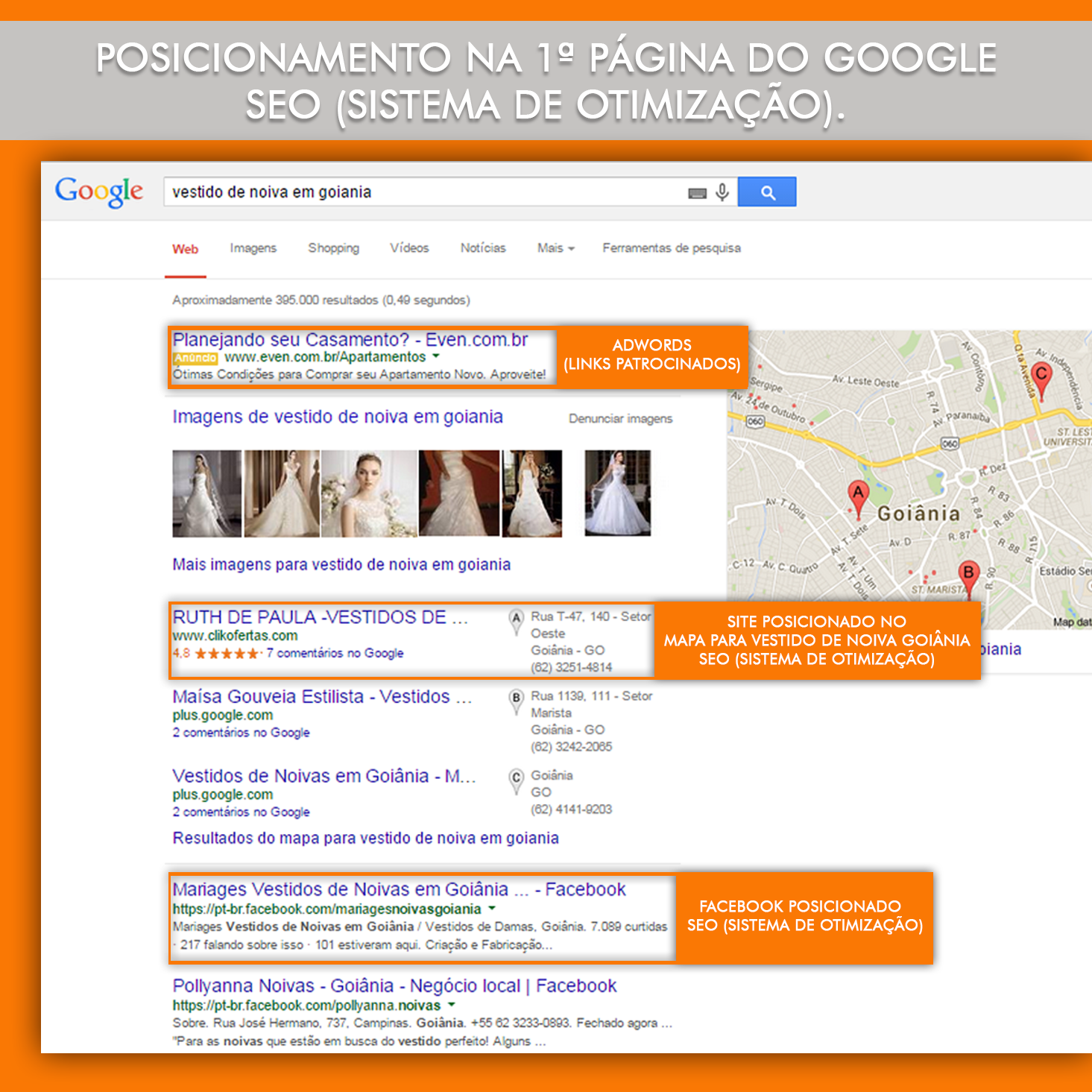1092x1092 pixels.
Task: Click phone number (62) 3251-4814
Action: (x=571, y=668)
